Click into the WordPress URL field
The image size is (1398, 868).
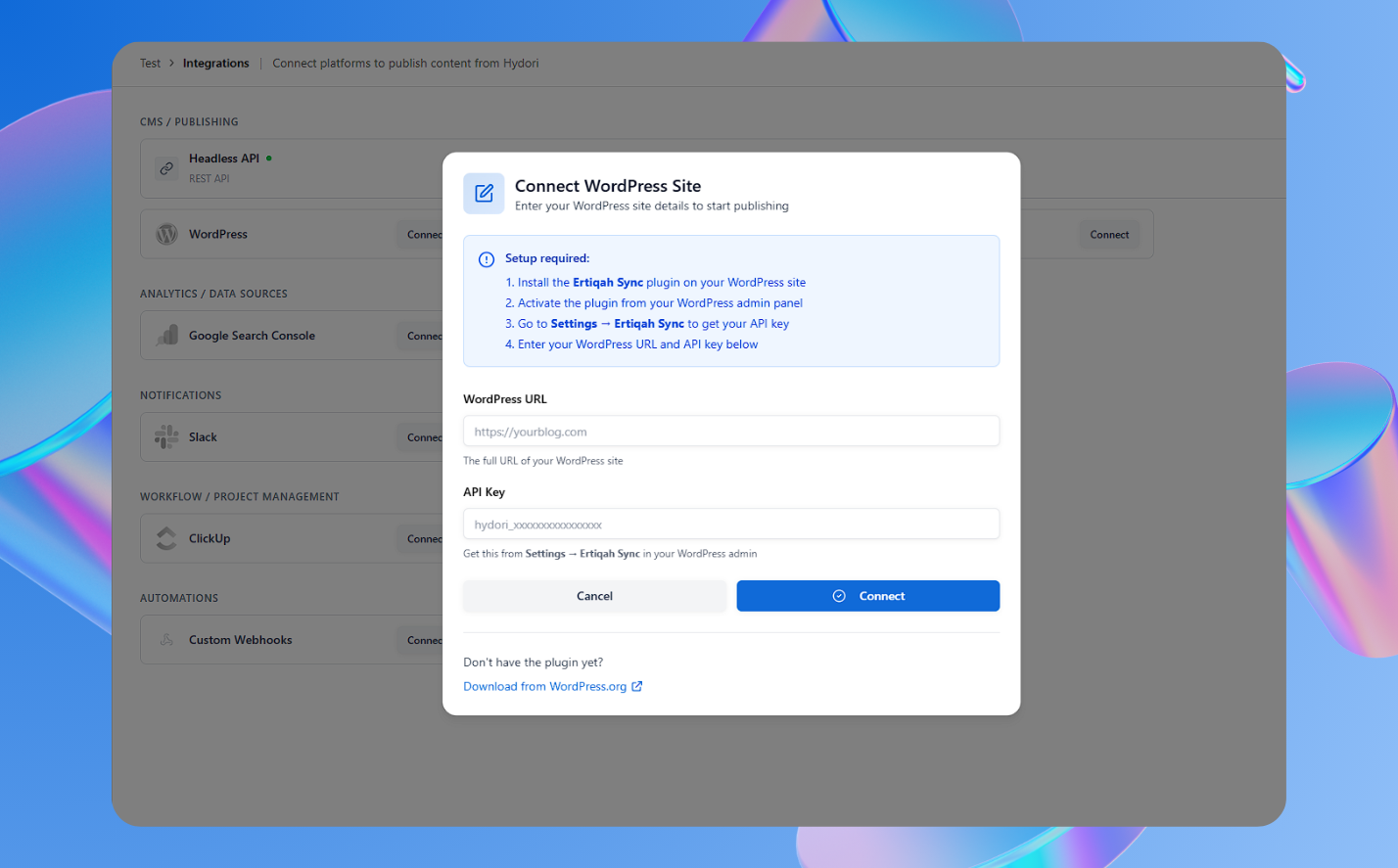tap(731, 432)
